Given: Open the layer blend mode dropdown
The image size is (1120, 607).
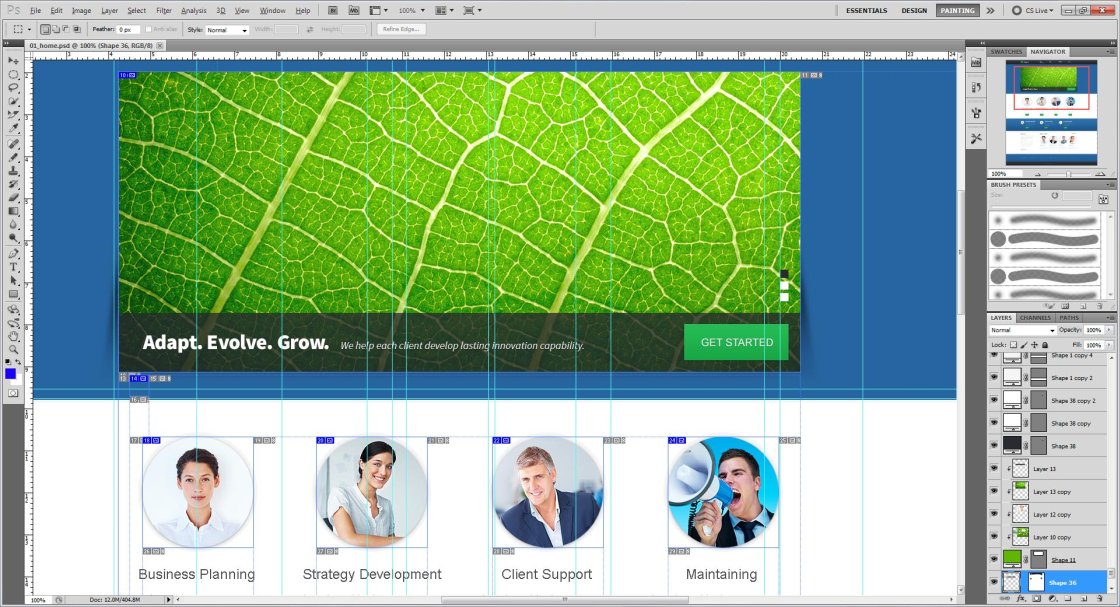Looking at the screenshot, I should coord(1022,330).
